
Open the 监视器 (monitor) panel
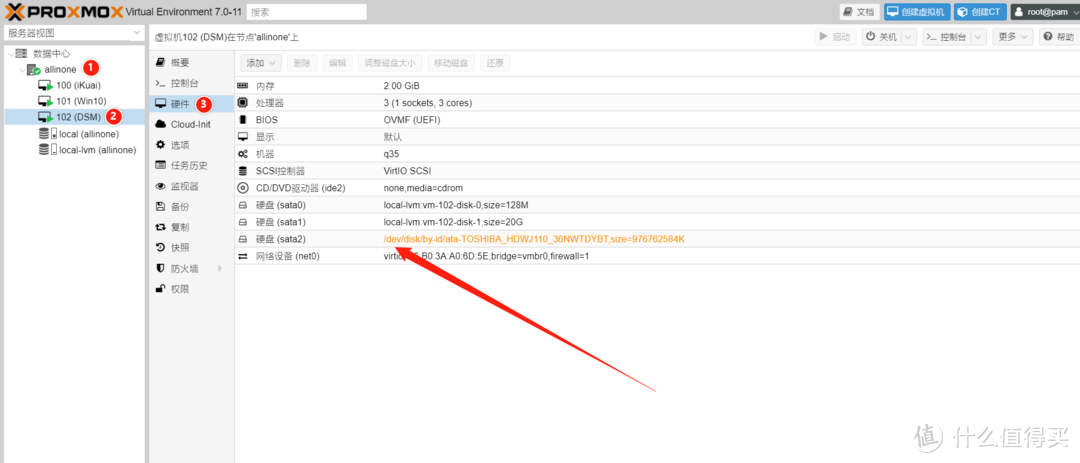coord(184,186)
